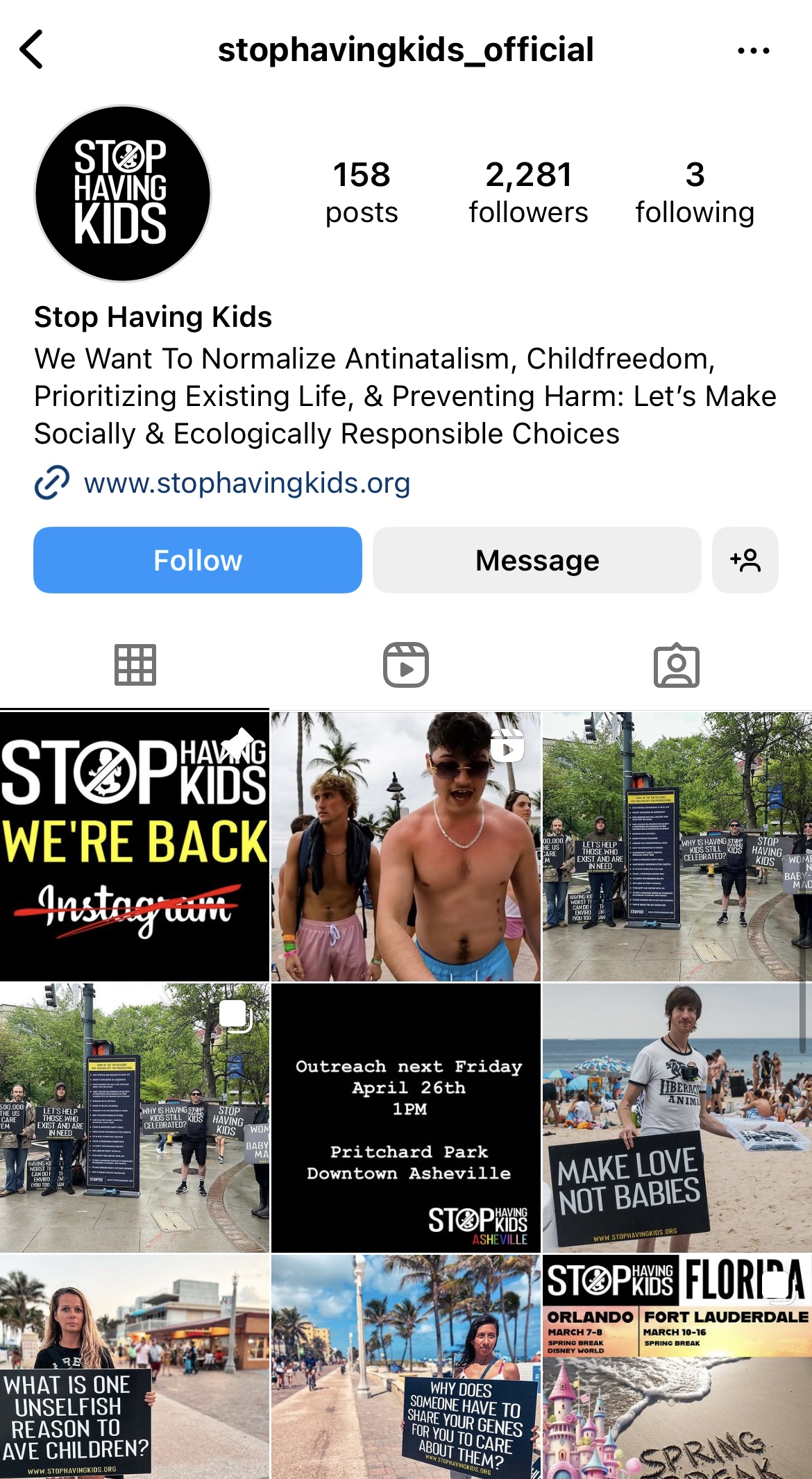Switch to the Reels tab
812x1479 pixels.
406,665
